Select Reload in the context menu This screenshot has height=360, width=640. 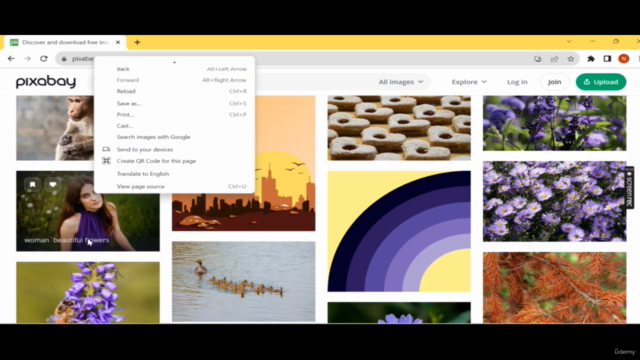coord(174,91)
